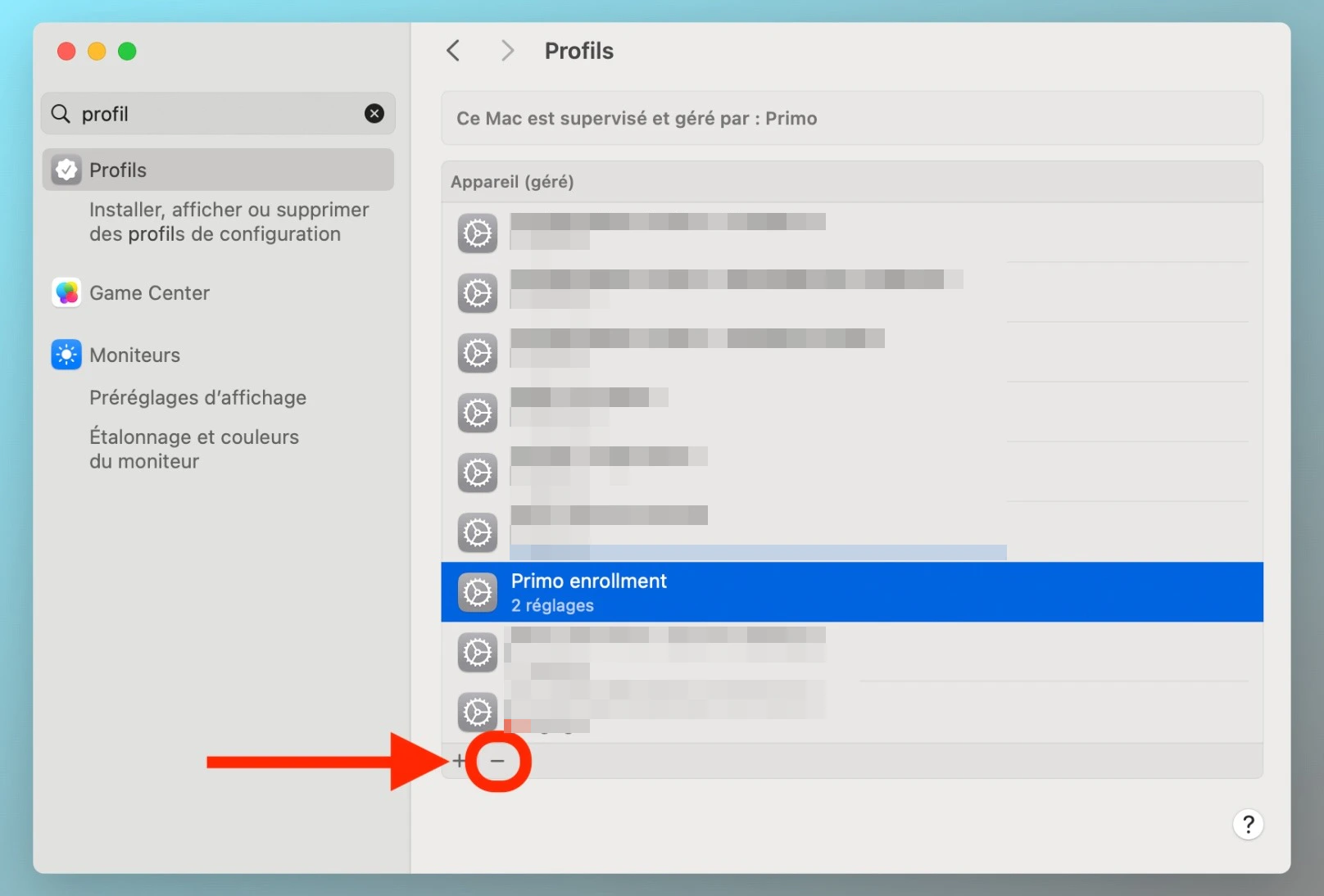Image resolution: width=1324 pixels, height=896 pixels.
Task: Click the magnifying glass in the search field
Action: (60, 114)
